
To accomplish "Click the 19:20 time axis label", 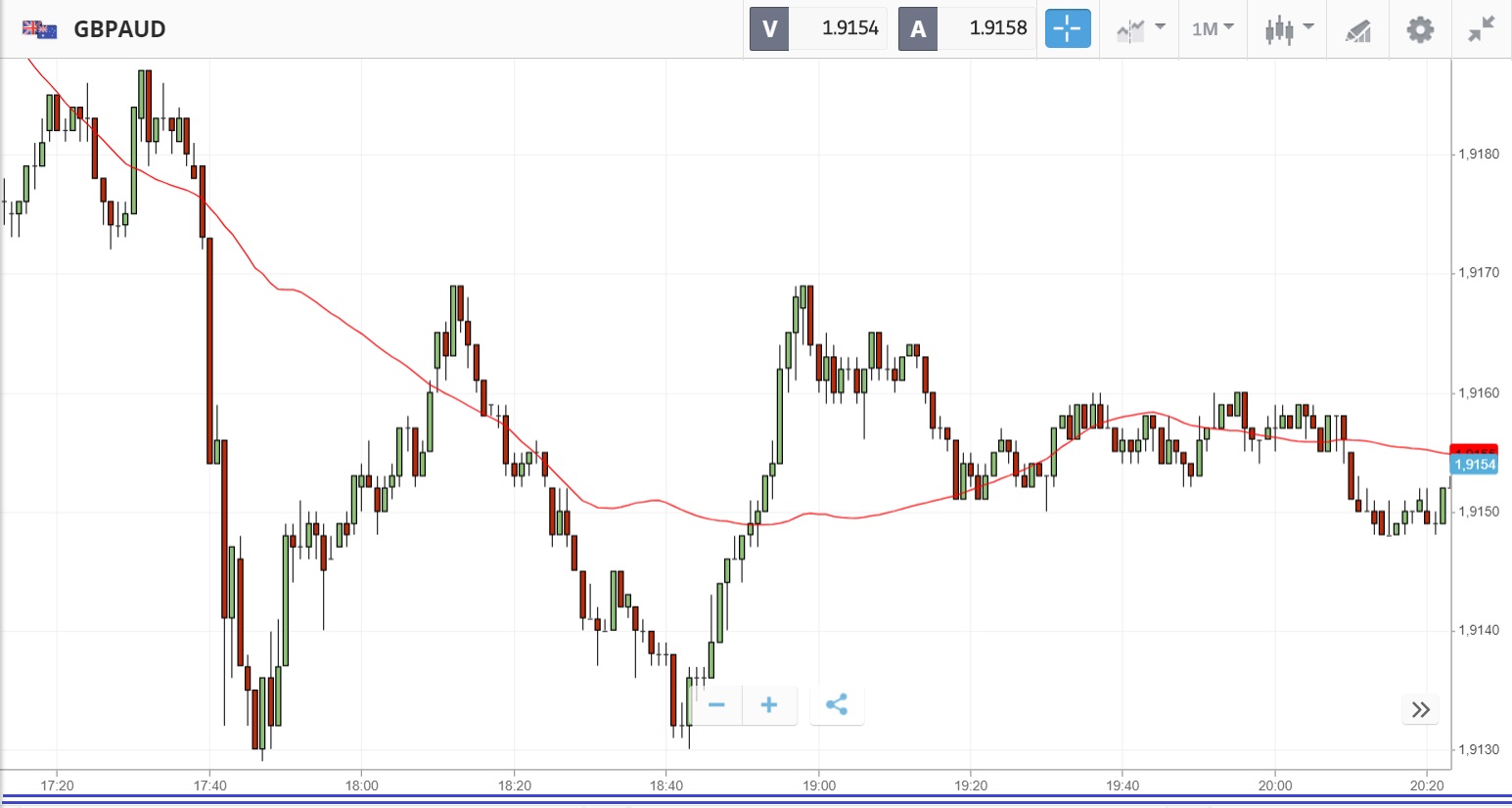I will point(971,786).
